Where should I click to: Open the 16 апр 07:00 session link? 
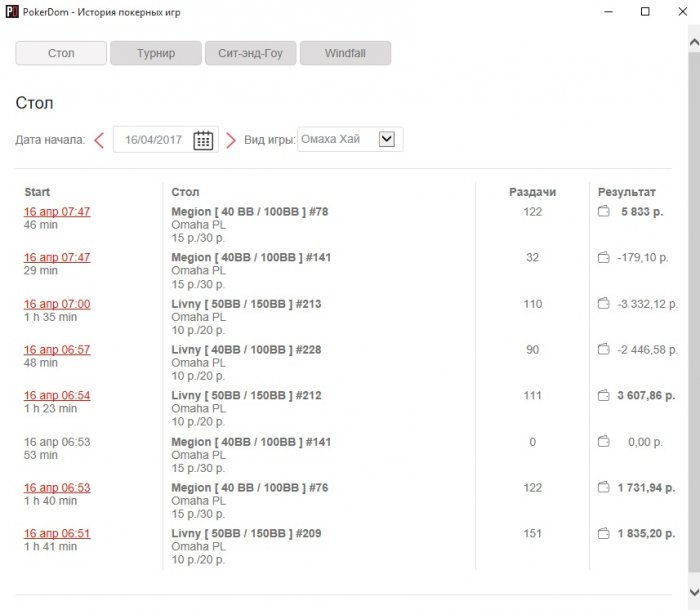[57, 304]
